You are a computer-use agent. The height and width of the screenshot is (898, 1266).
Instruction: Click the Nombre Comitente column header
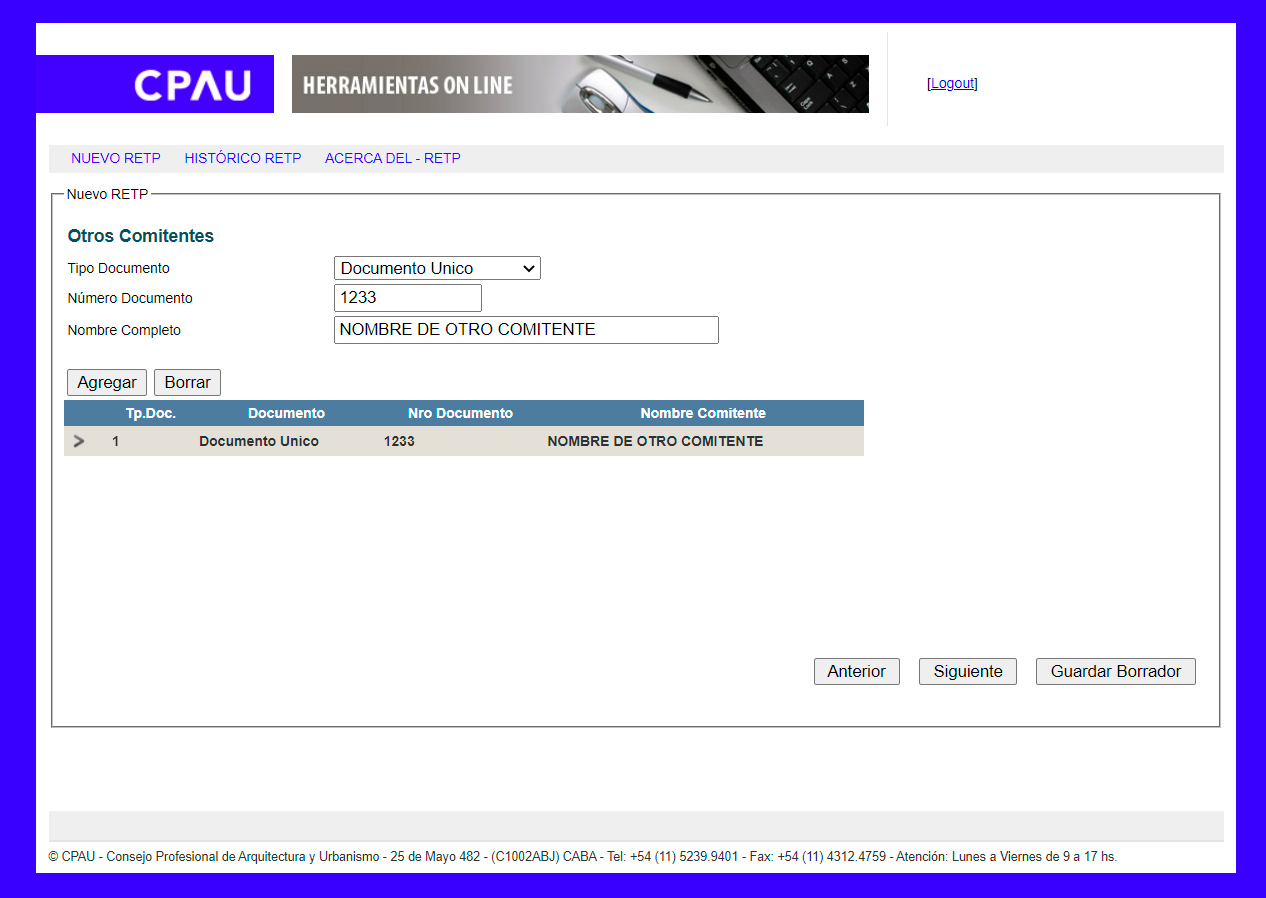pyautogui.click(x=703, y=413)
